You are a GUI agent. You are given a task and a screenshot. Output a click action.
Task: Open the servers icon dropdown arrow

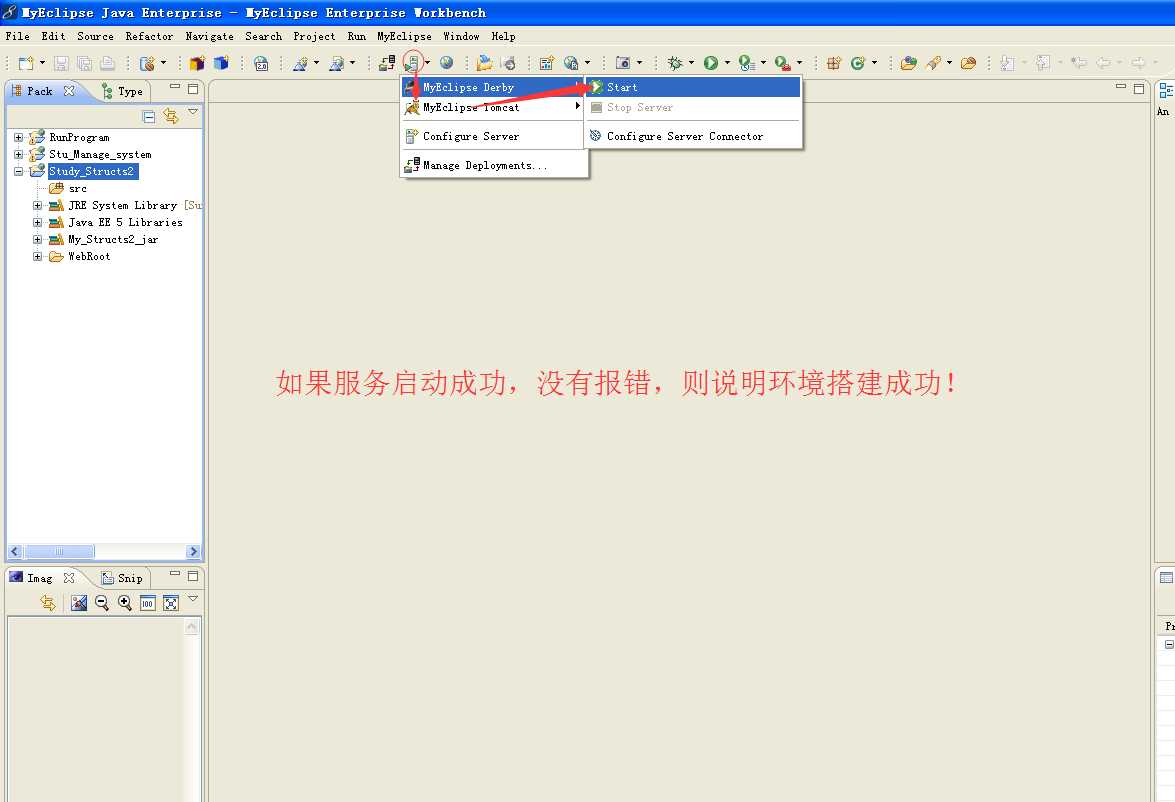click(427, 64)
